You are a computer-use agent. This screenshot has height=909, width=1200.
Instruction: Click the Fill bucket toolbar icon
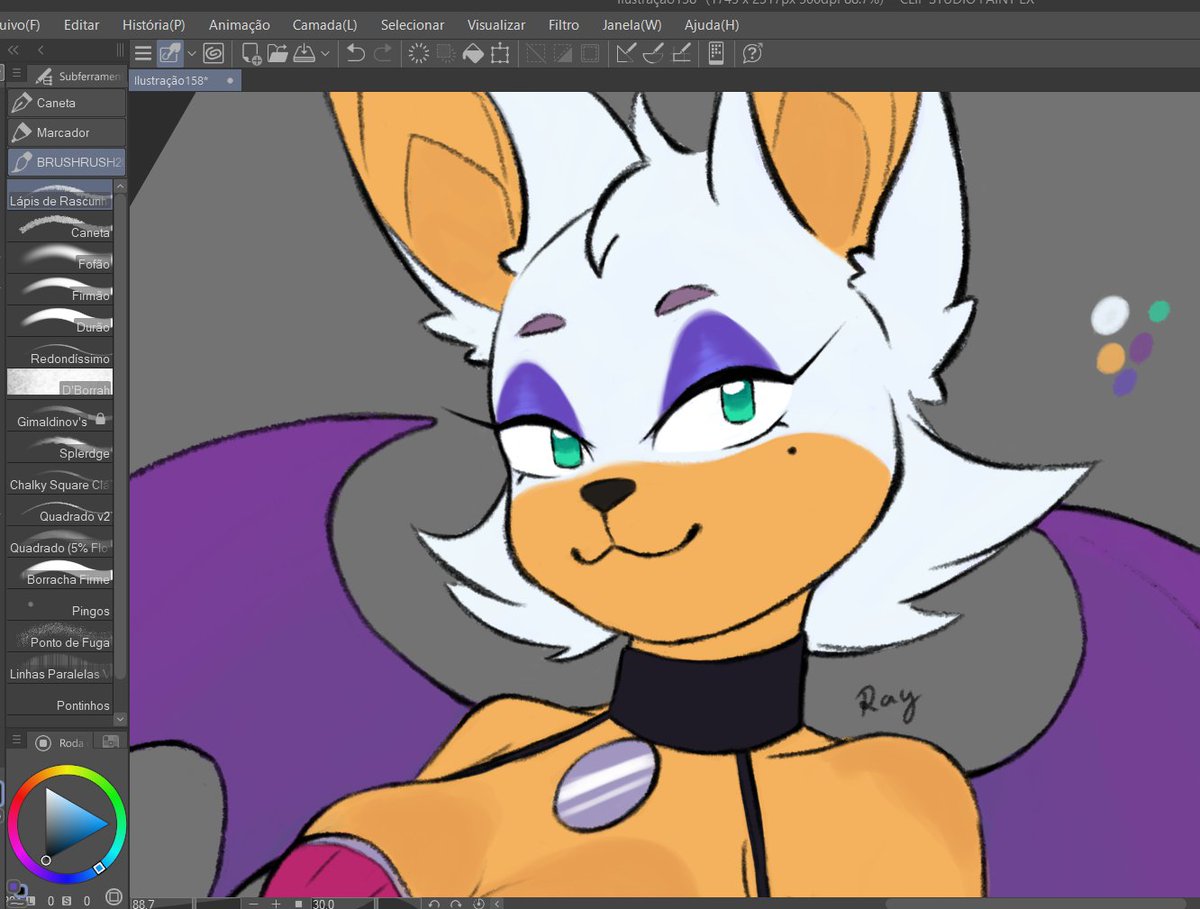tap(473, 54)
